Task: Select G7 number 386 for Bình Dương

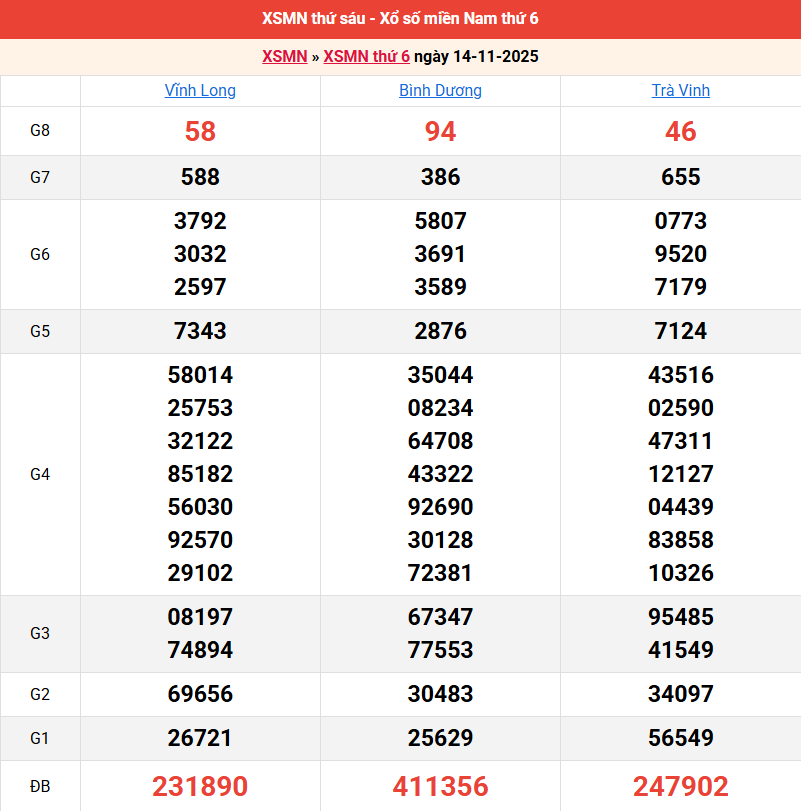Action: [x=440, y=177]
